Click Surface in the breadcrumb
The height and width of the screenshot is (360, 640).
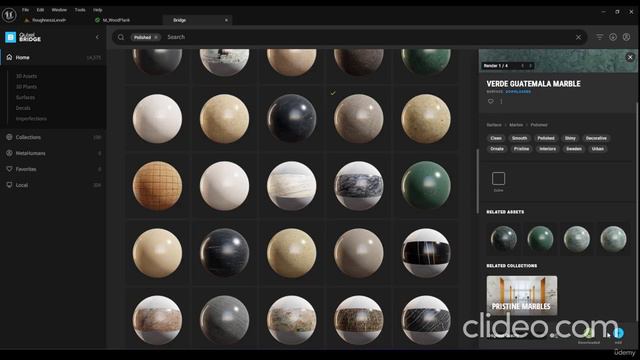tap(494, 125)
